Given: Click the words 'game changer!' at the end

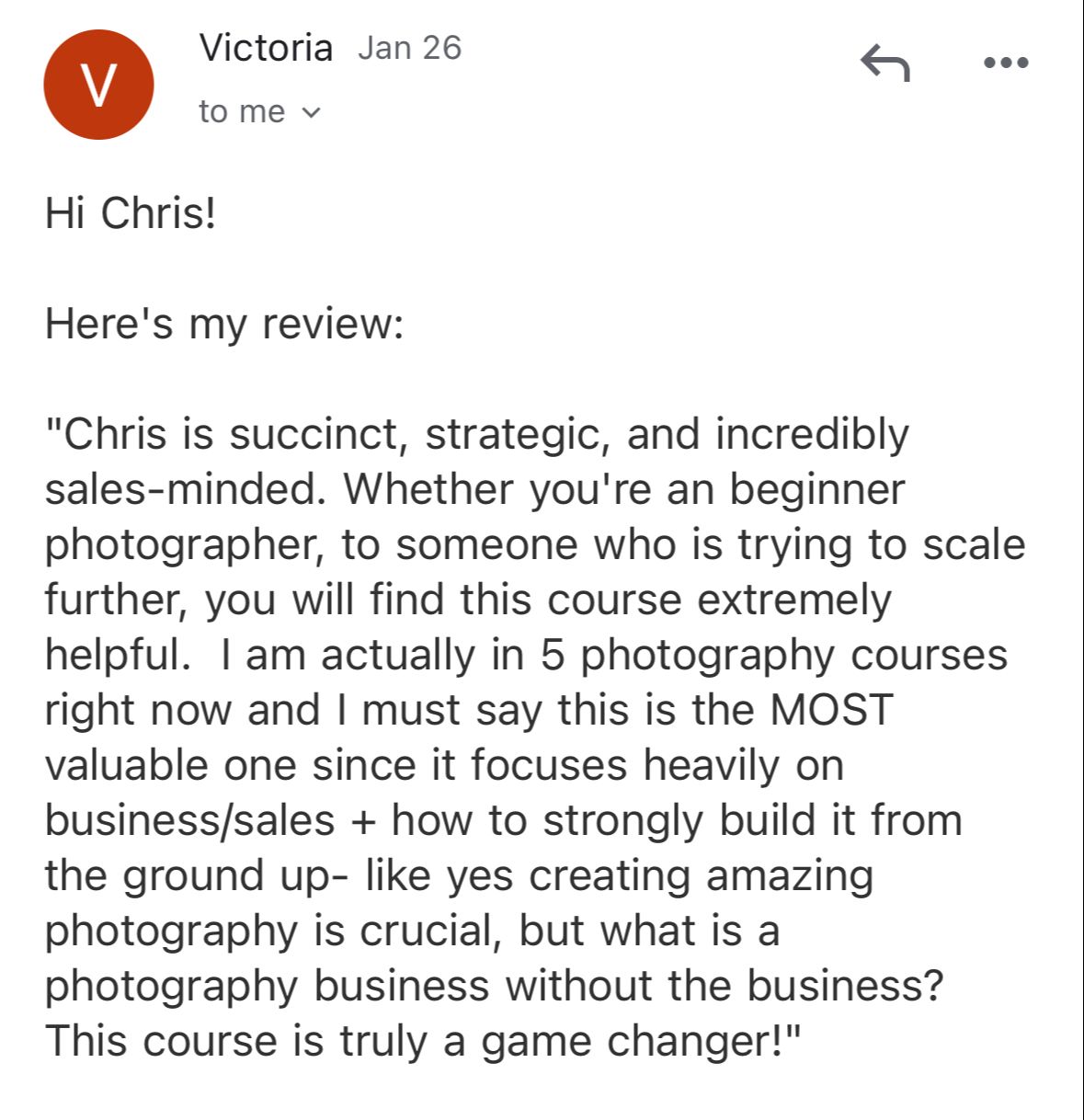Looking at the screenshot, I should pyautogui.click(x=642, y=1041).
